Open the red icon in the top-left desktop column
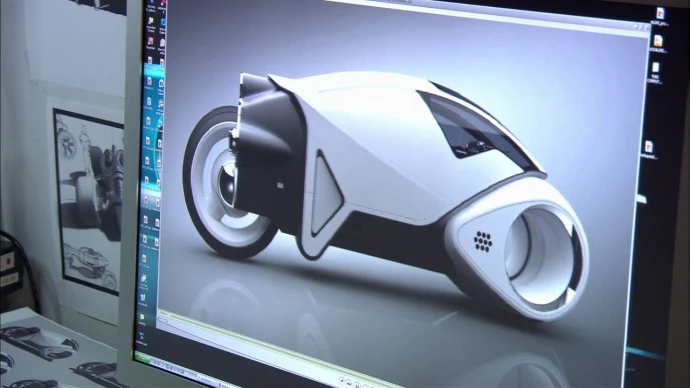Screen dimensions: 690x388 150,41
